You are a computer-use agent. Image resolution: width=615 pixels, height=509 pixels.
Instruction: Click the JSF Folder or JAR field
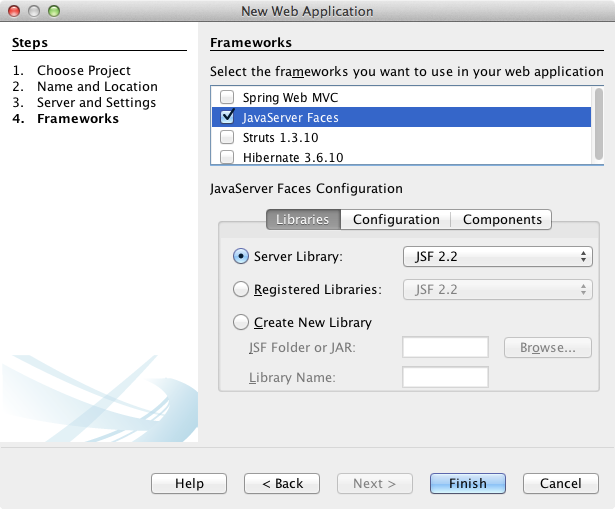tap(445, 347)
